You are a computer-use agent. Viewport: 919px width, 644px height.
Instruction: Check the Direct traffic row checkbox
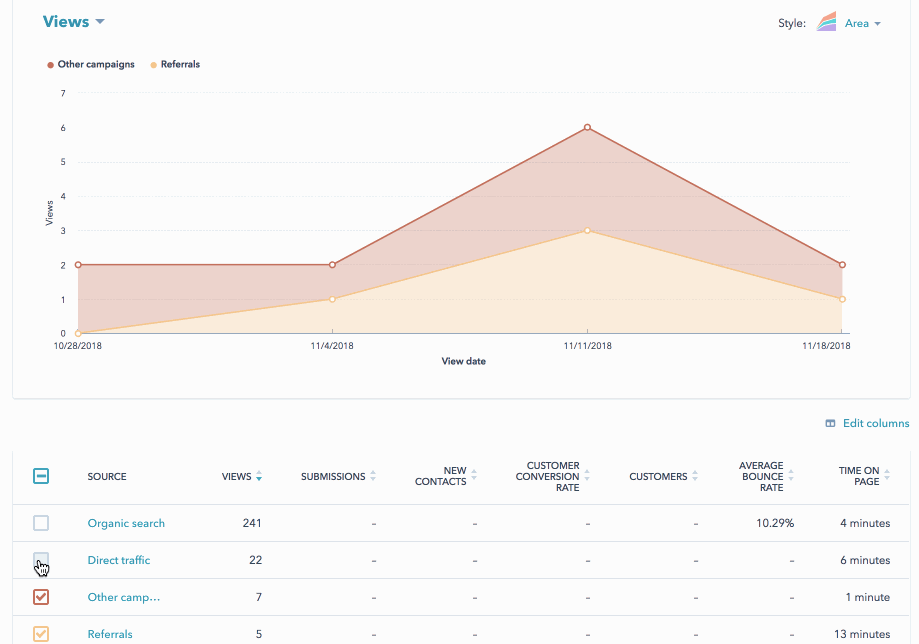pyautogui.click(x=41, y=560)
